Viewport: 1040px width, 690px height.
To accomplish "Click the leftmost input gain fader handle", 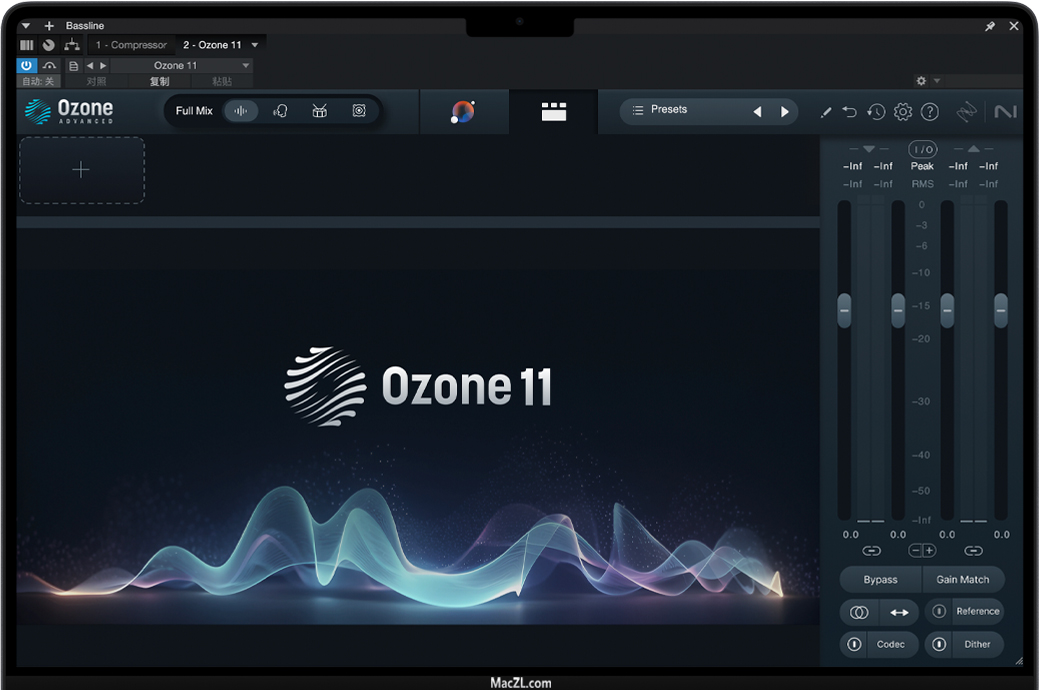I will pos(844,310).
